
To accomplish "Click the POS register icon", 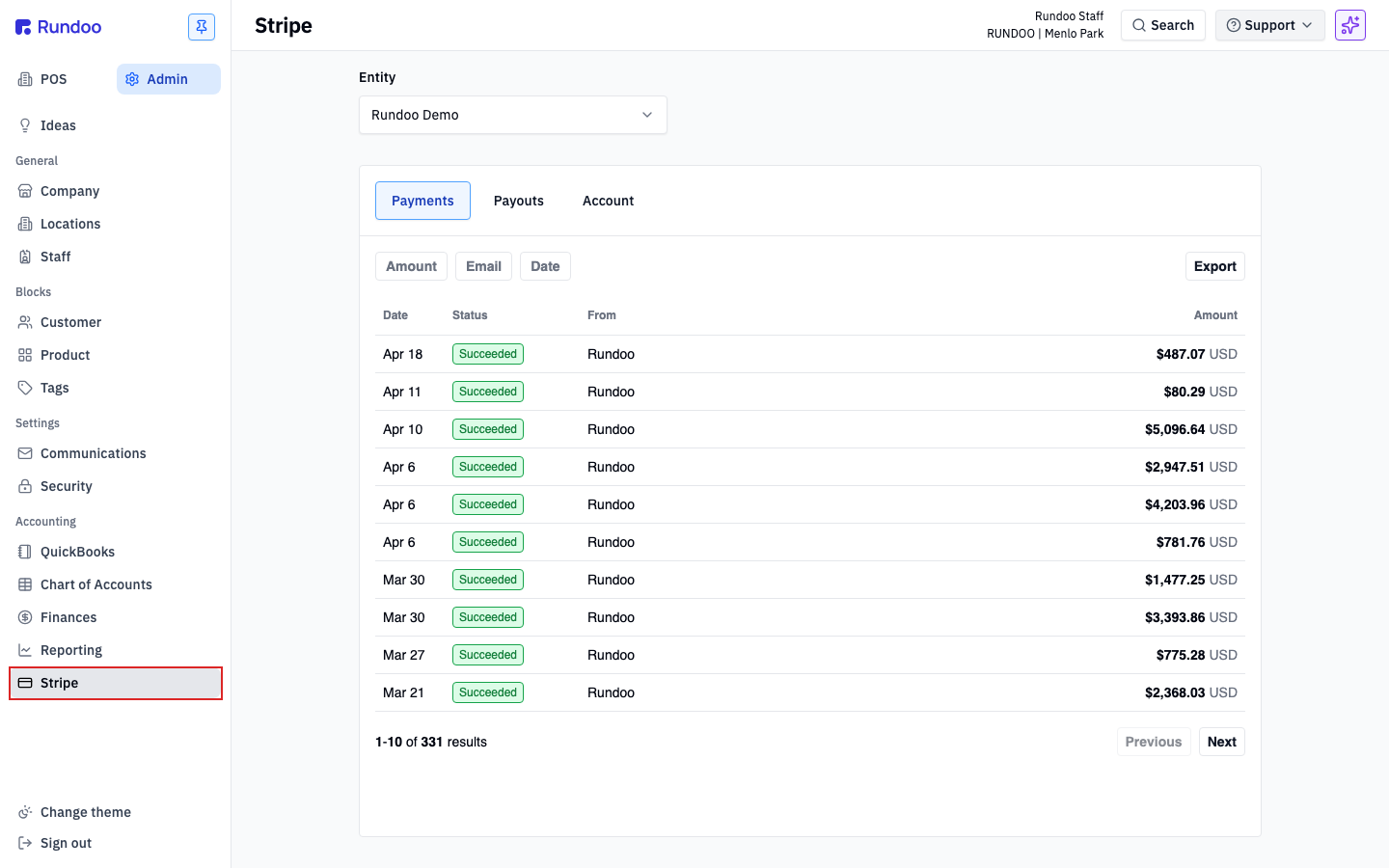I will [x=25, y=79].
